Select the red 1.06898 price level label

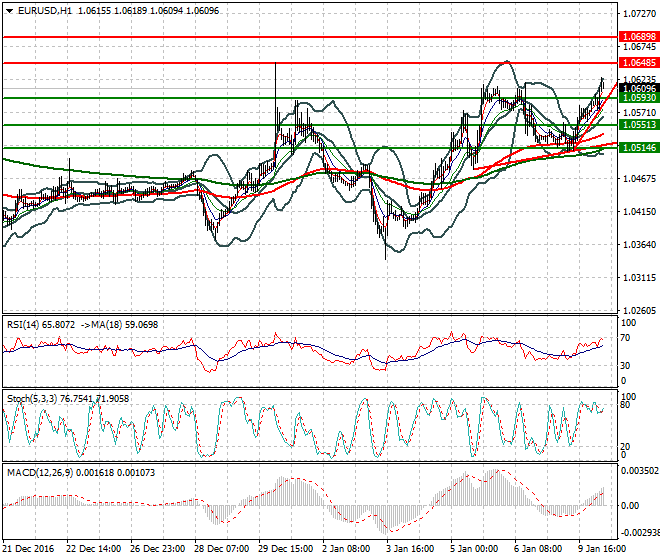click(x=639, y=37)
